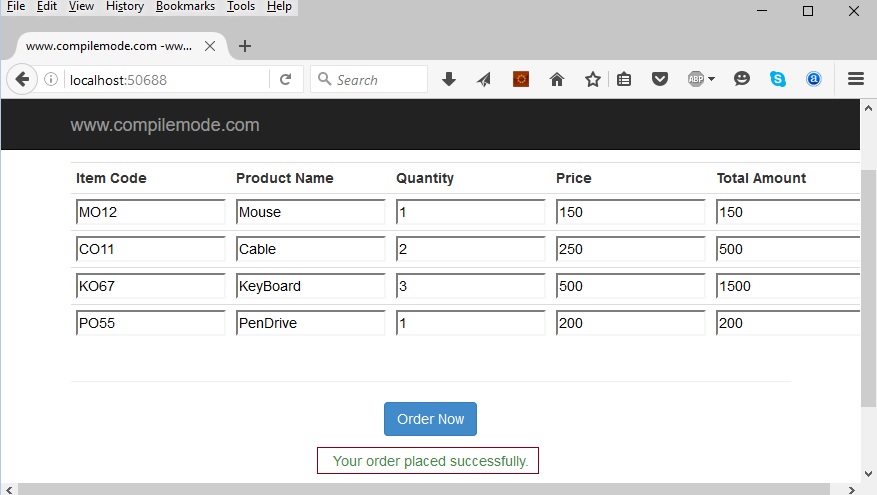Click the site information icon in address bar
The image size is (877, 495).
coord(51,80)
